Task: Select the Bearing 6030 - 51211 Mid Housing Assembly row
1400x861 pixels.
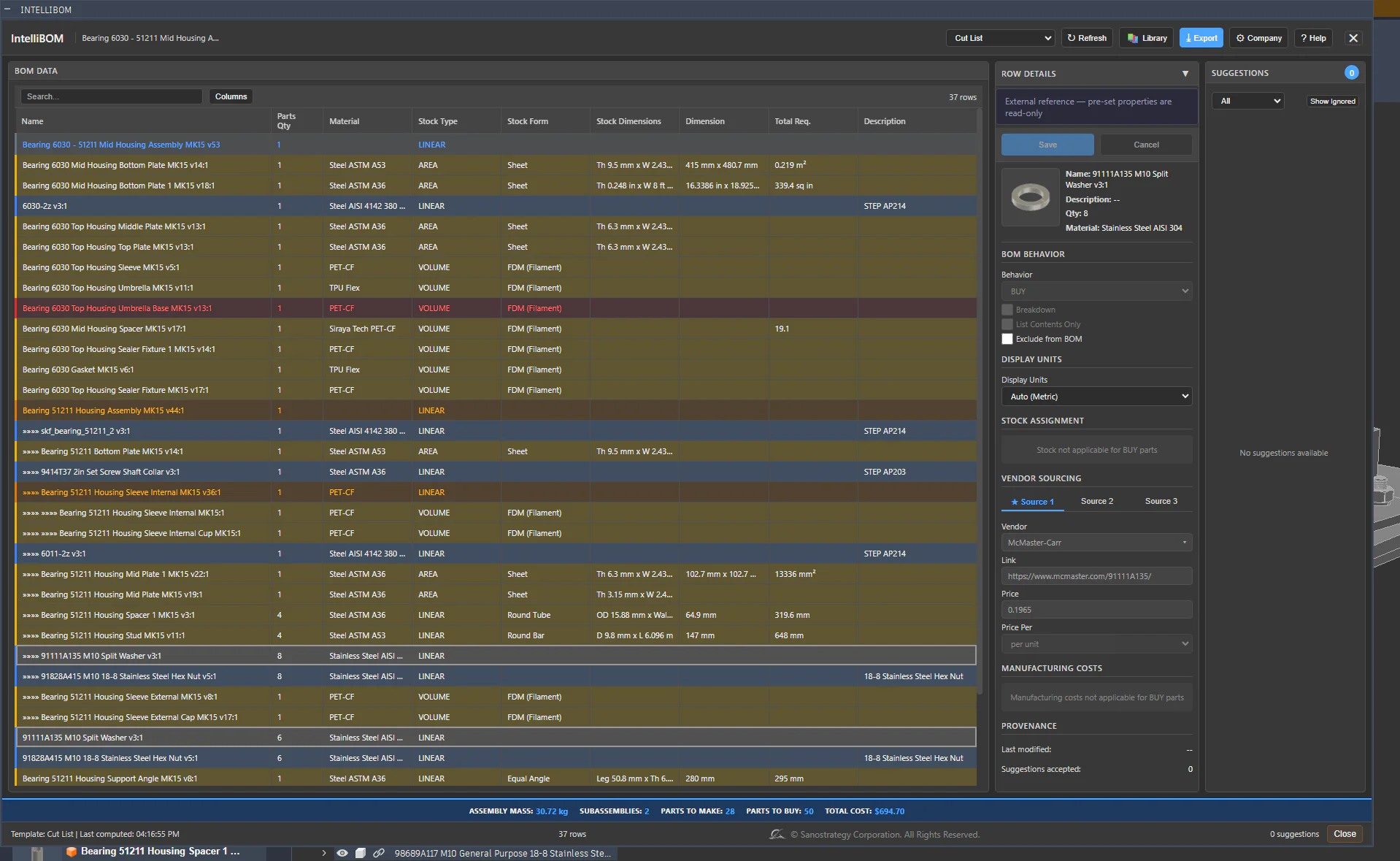Action: (496, 145)
